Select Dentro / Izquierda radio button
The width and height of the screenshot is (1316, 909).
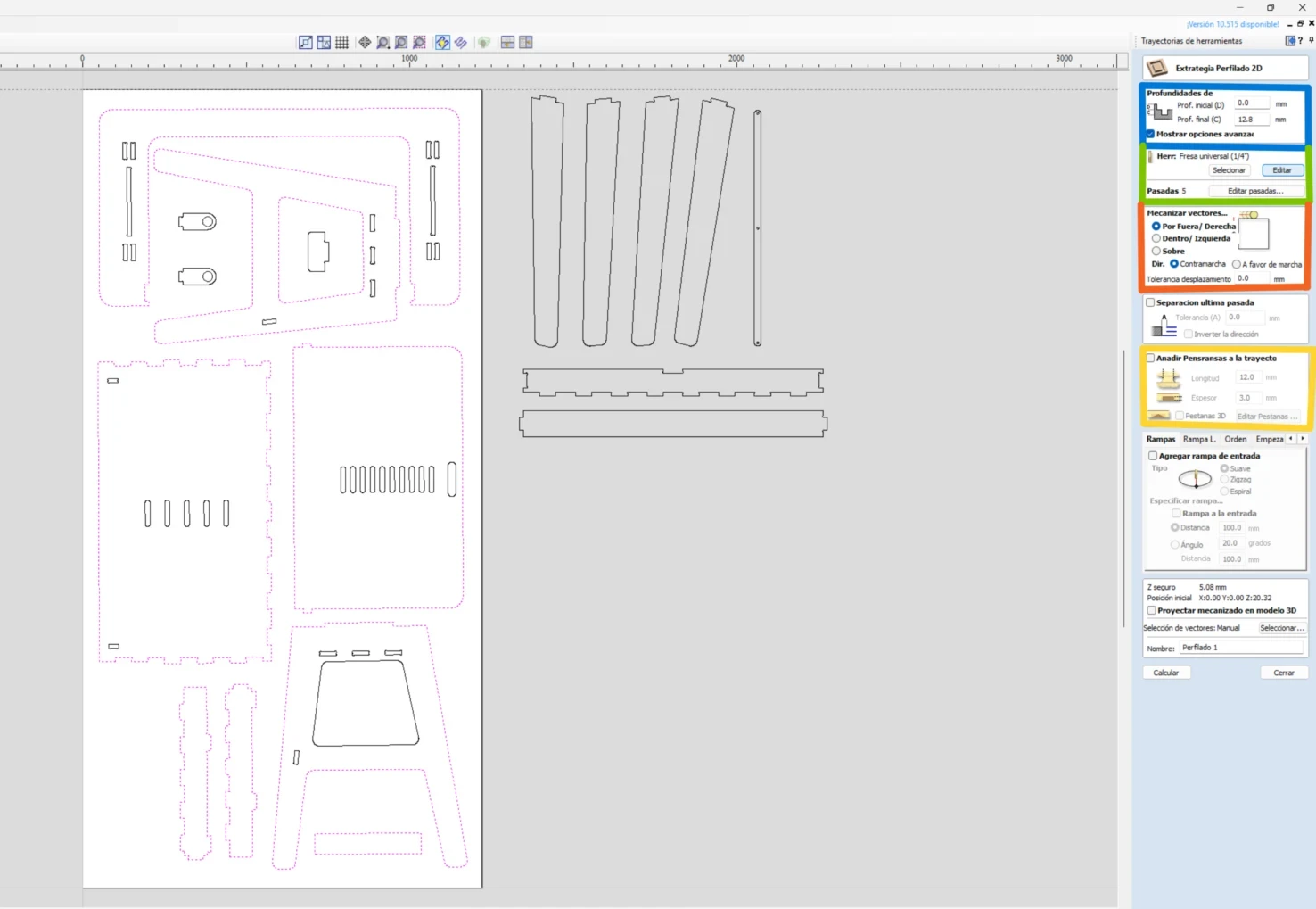(x=1156, y=238)
